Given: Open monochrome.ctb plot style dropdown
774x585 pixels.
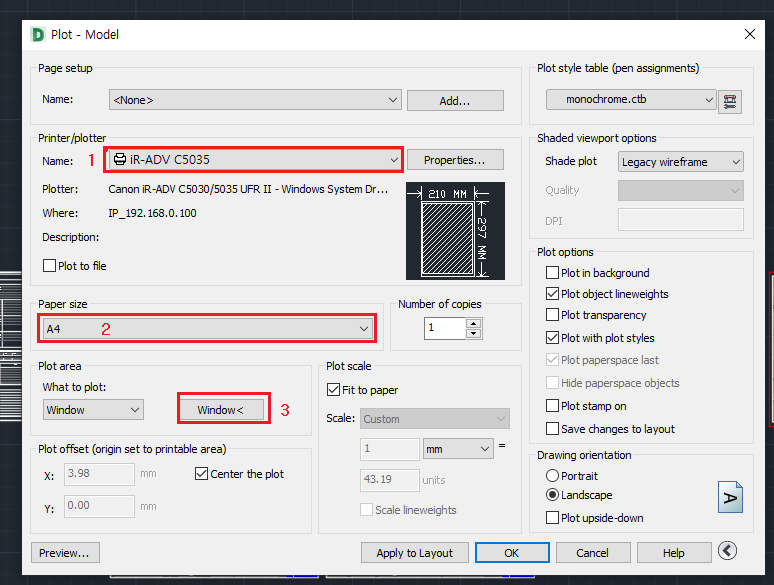Looking at the screenshot, I should 631,99.
